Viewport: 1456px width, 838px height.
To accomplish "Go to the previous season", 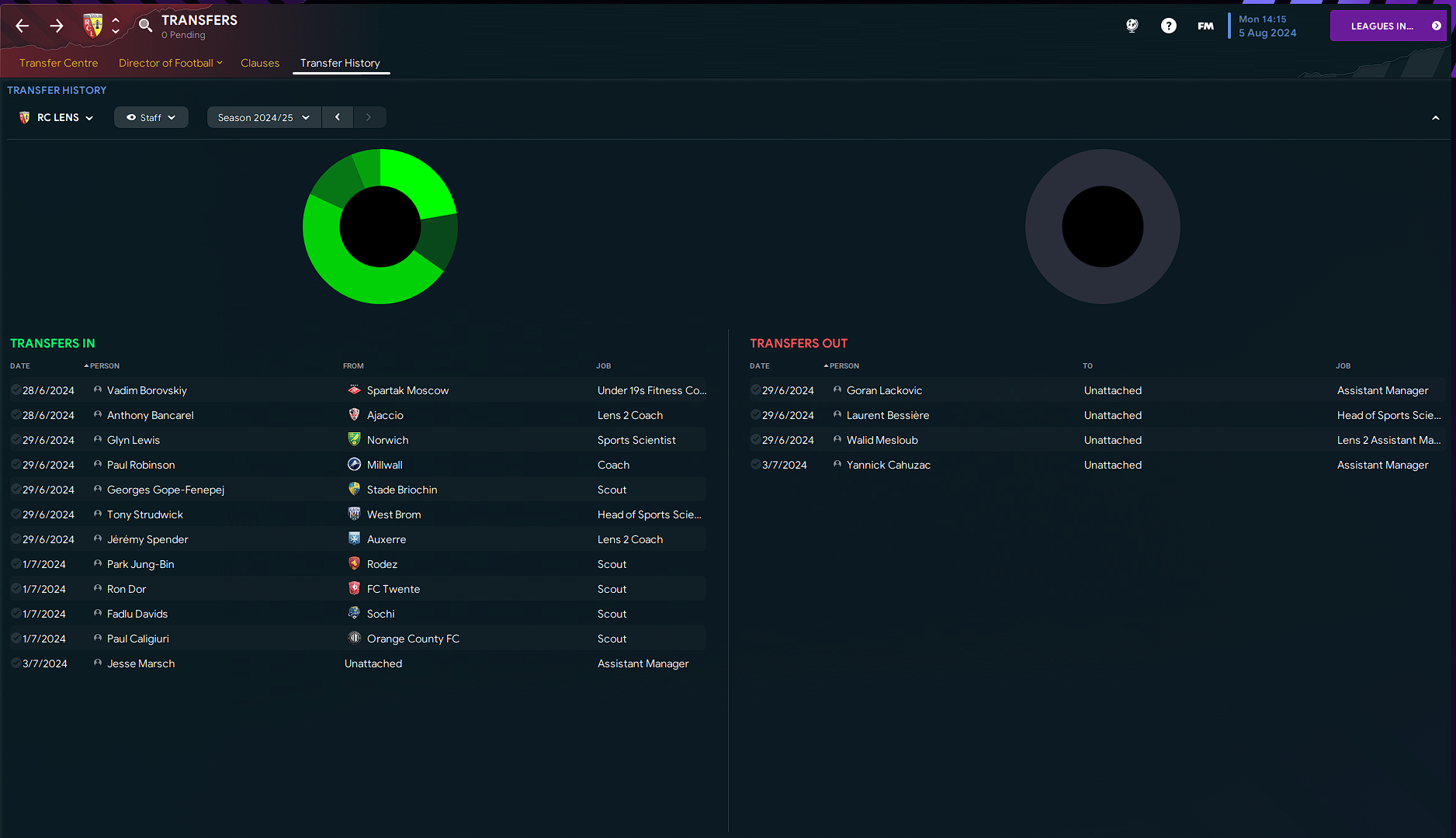I will pyautogui.click(x=338, y=117).
